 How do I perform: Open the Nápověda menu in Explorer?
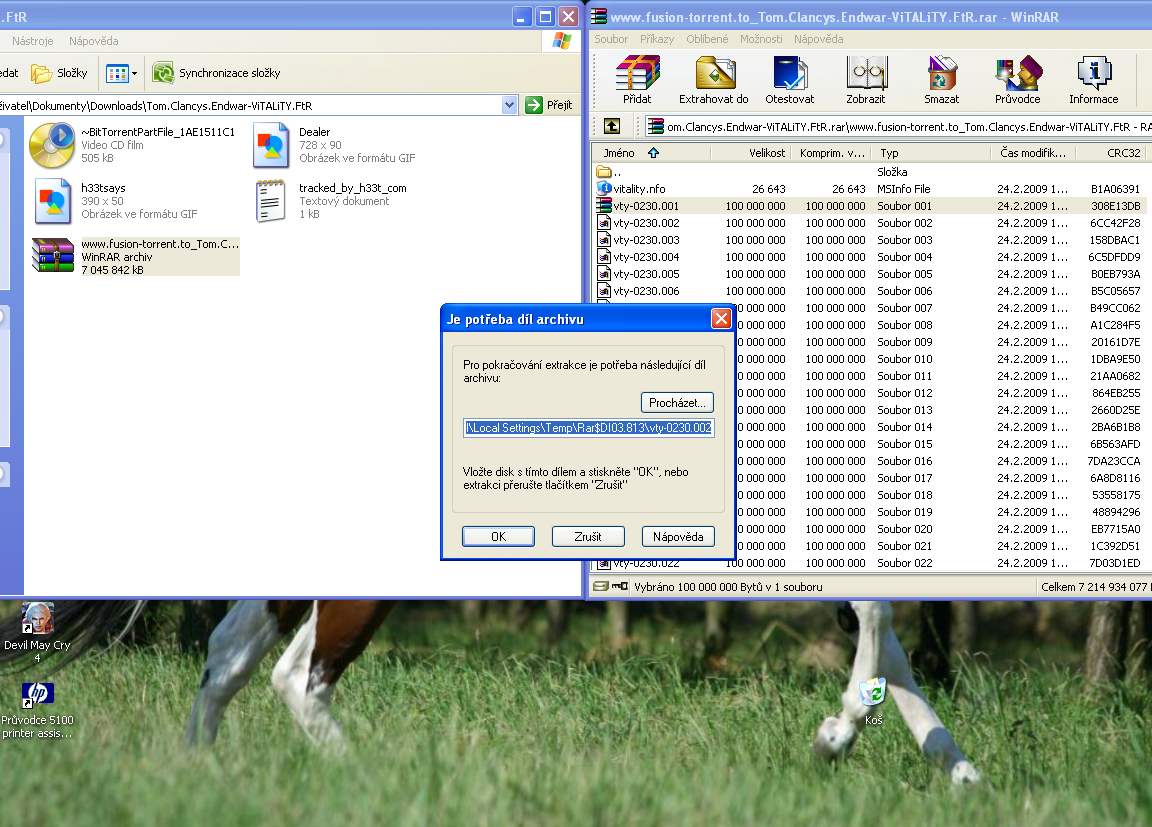(x=93, y=41)
